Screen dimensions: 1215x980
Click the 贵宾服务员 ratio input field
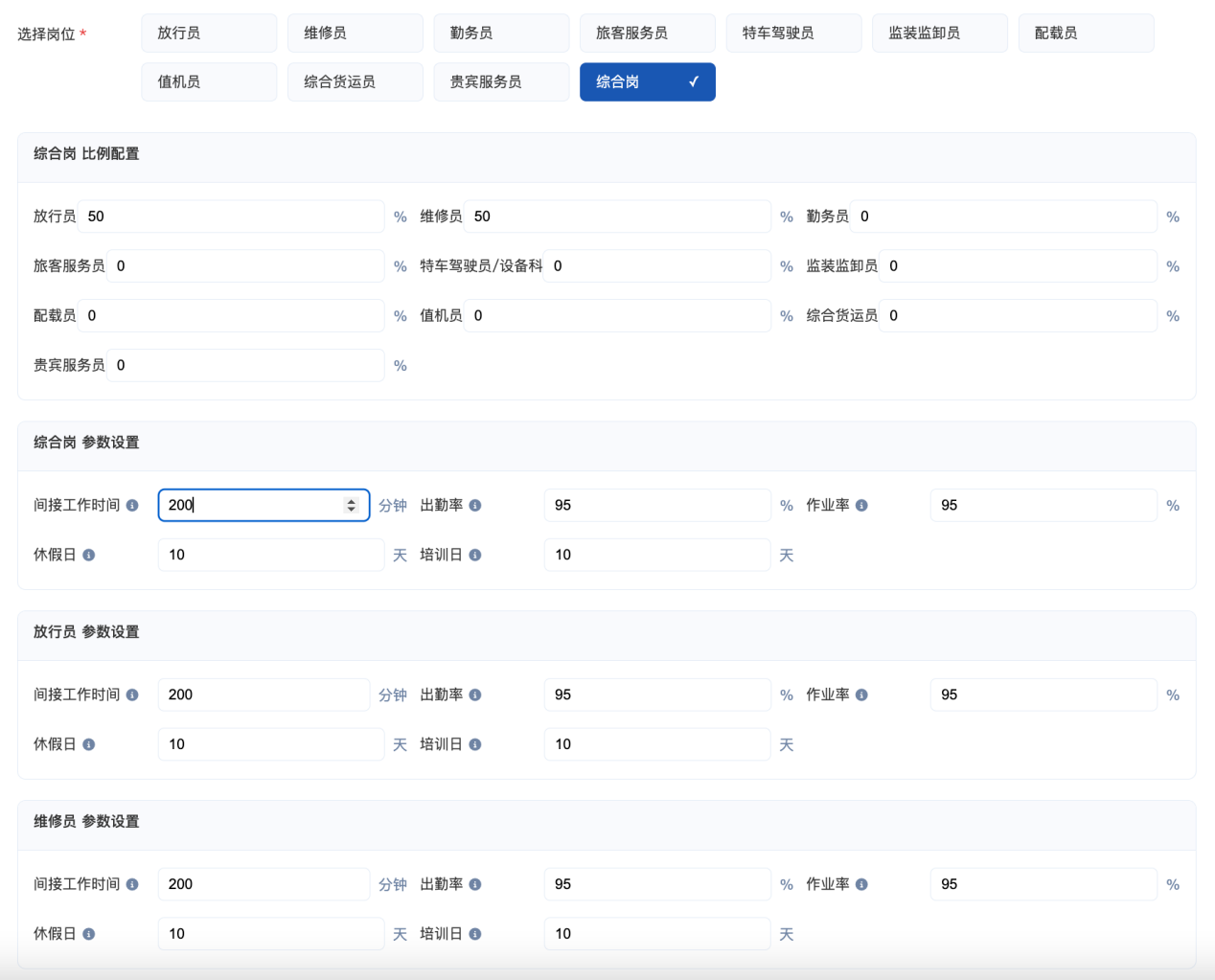(x=245, y=366)
